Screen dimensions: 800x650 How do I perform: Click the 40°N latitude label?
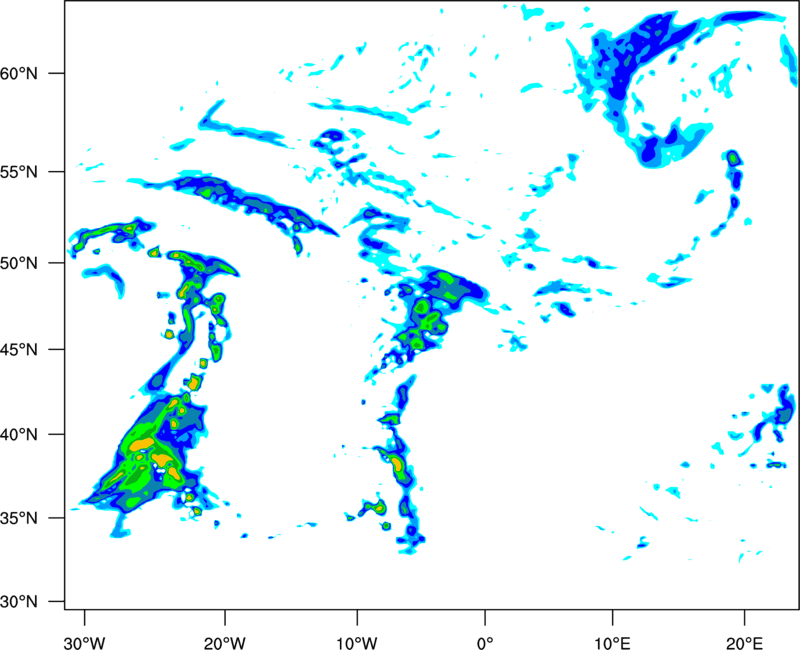click(19, 435)
